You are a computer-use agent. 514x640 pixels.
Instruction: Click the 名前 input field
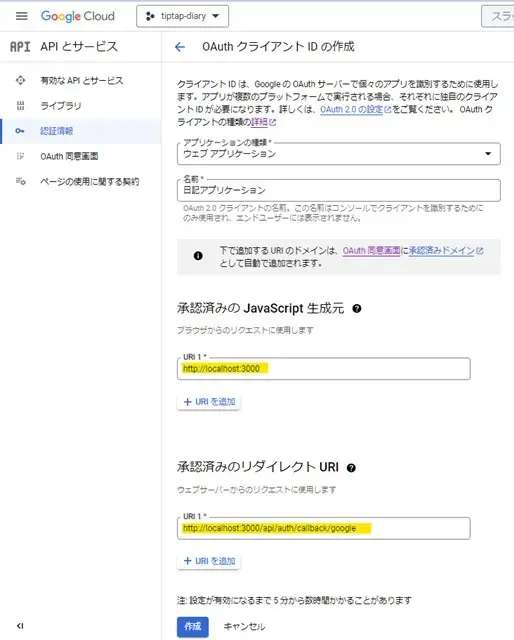(339, 190)
